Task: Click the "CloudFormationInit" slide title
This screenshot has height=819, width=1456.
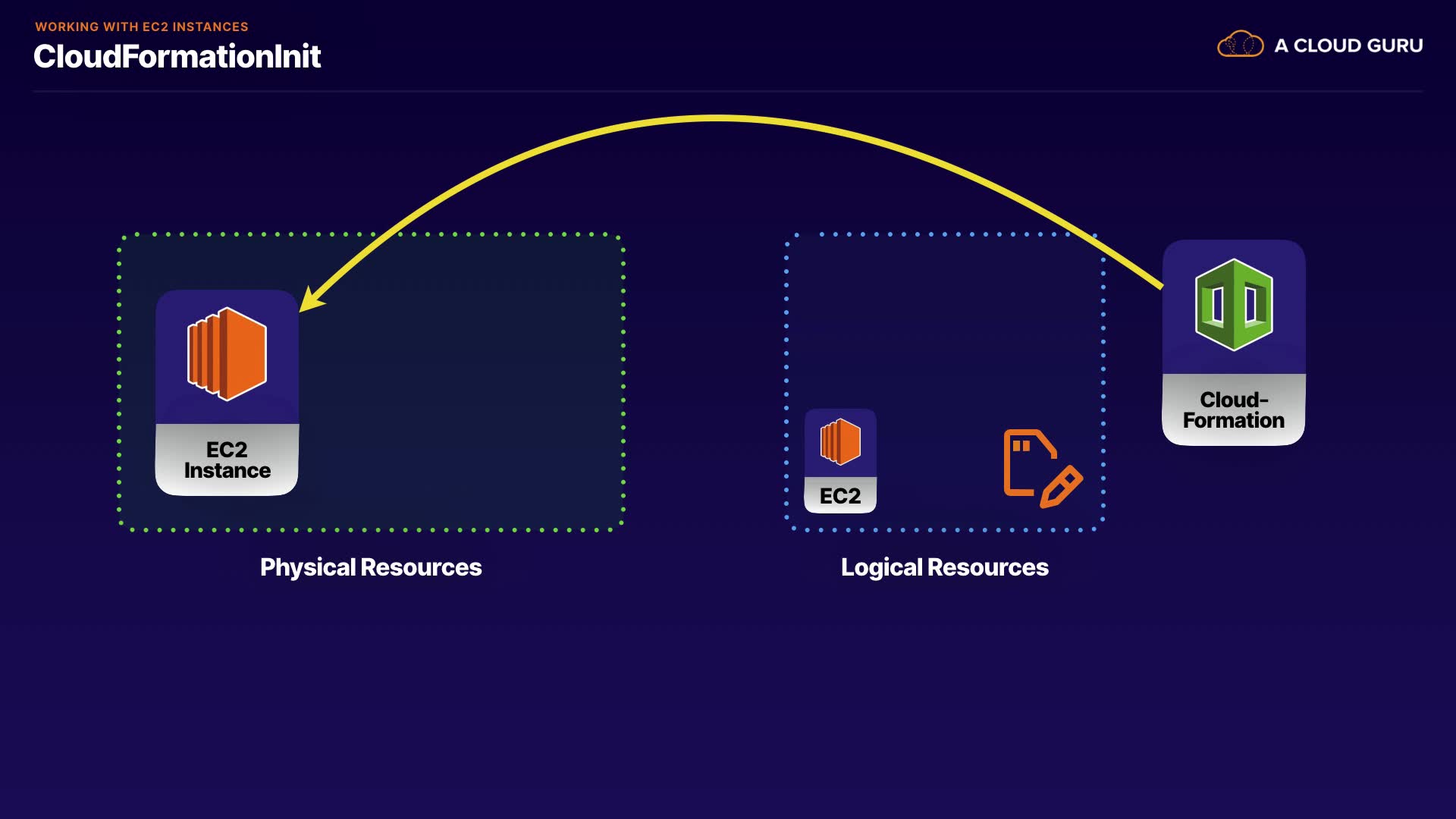Action: (x=177, y=57)
